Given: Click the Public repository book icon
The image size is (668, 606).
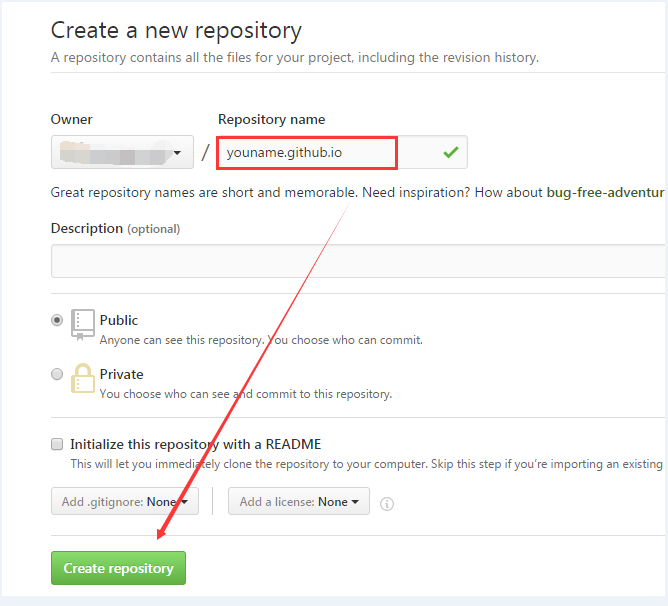Looking at the screenshot, I should pos(83,325).
